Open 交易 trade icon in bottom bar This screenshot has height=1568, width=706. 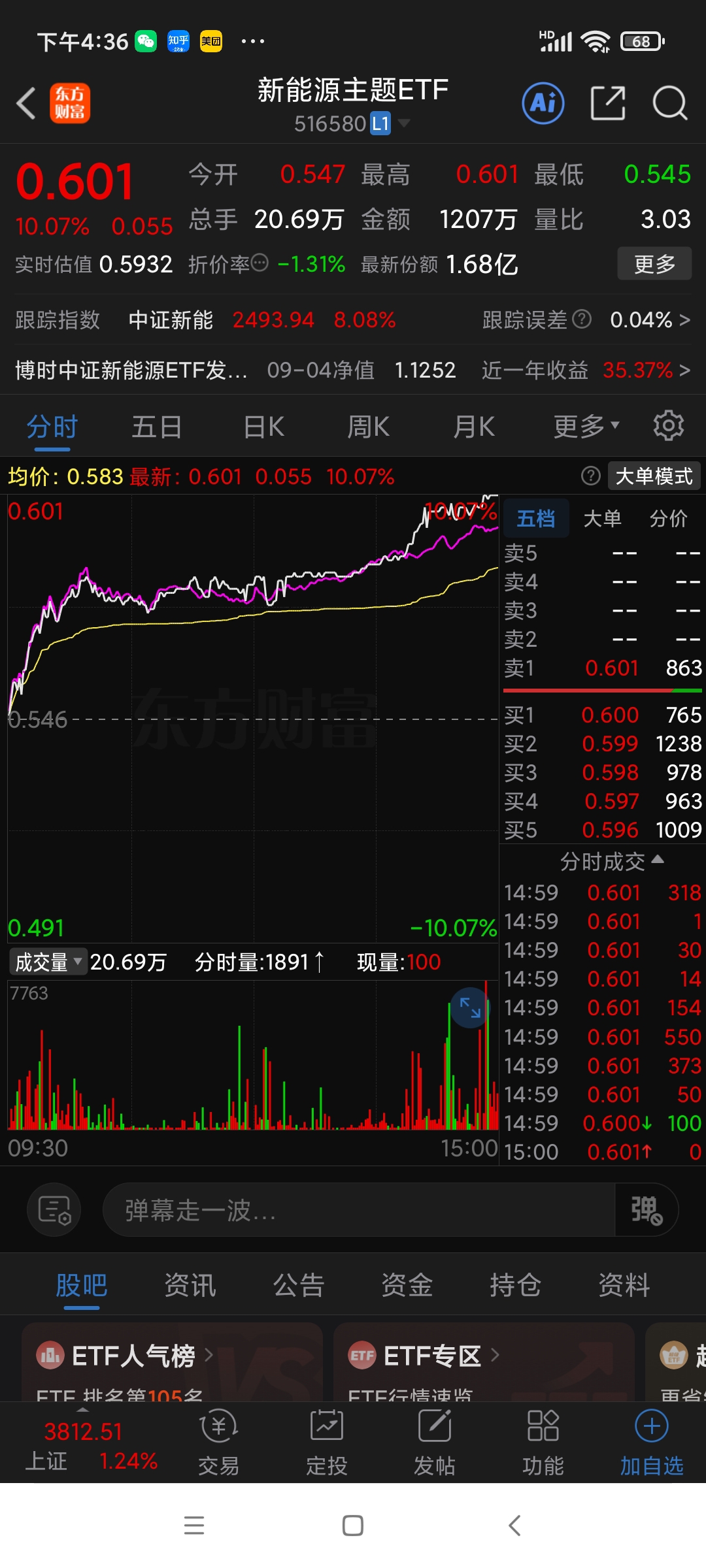tap(219, 1442)
